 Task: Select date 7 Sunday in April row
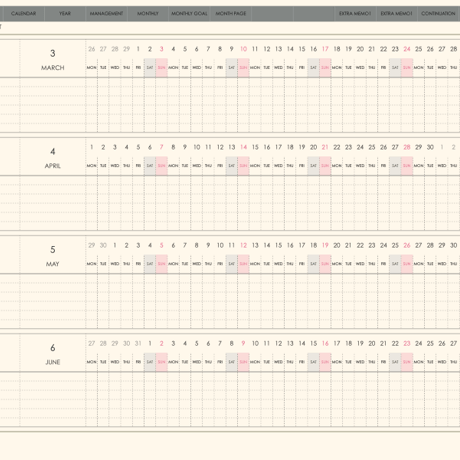162,147
